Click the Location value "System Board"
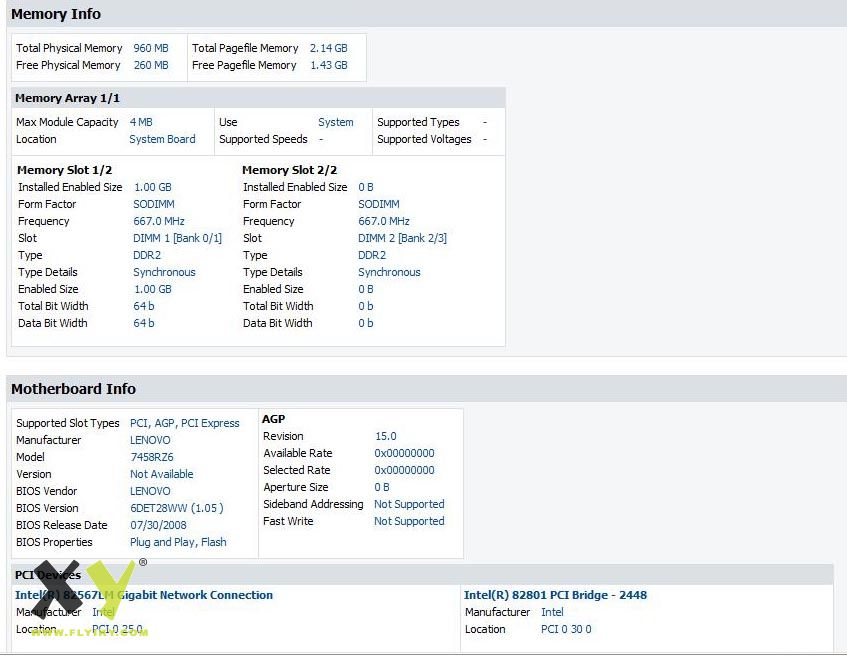This screenshot has height=656, width=847. coord(162,139)
